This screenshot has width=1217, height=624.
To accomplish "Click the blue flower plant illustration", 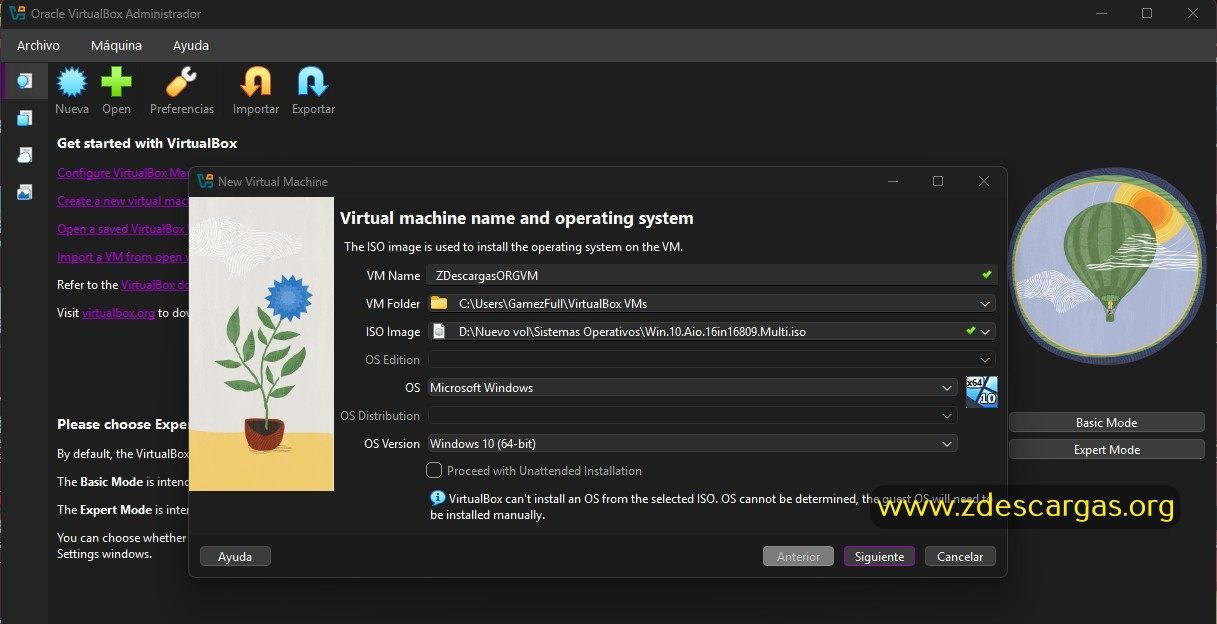I will coord(261,344).
